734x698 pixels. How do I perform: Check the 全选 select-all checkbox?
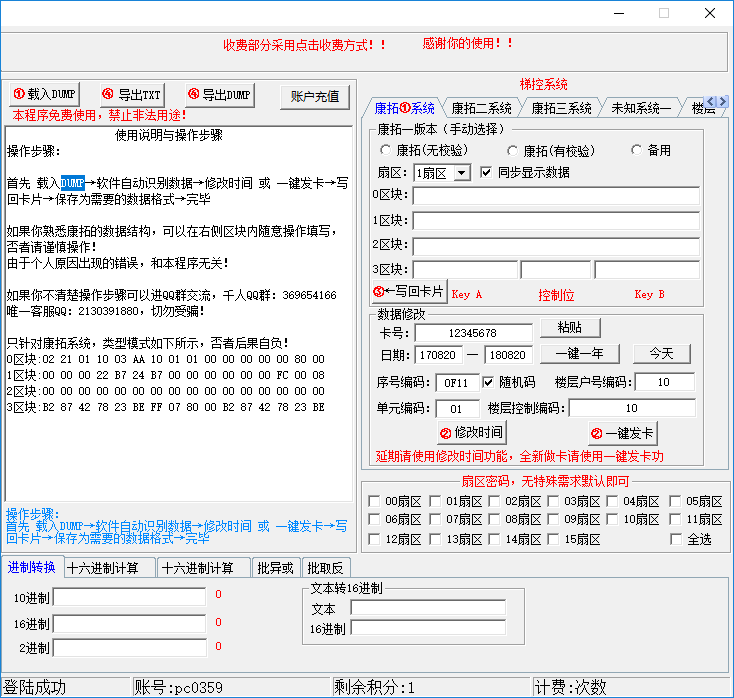[x=675, y=539]
